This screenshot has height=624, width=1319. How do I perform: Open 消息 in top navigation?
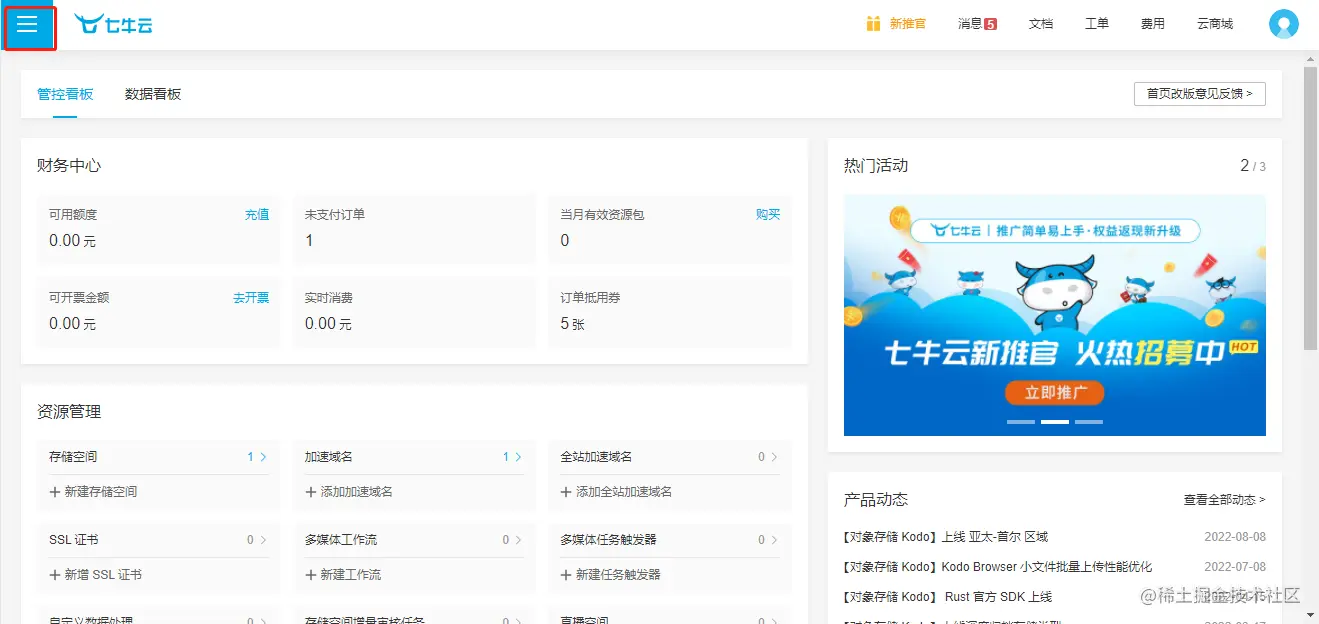(970, 24)
